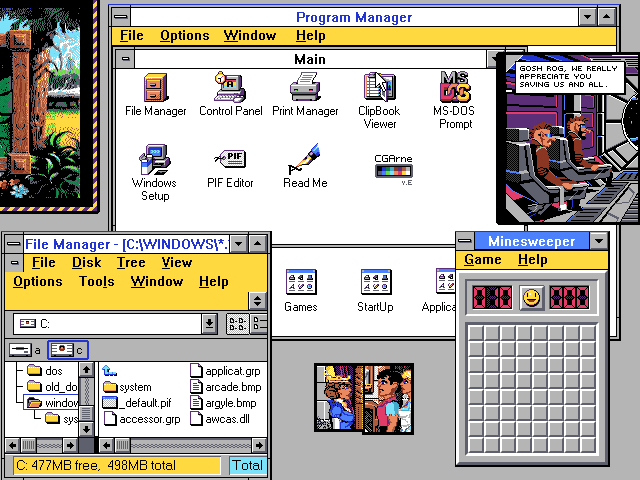Click tree pane vertical scroll thumb
The height and width of the screenshot is (480, 640).
pyautogui.click(x=86, y=413)
